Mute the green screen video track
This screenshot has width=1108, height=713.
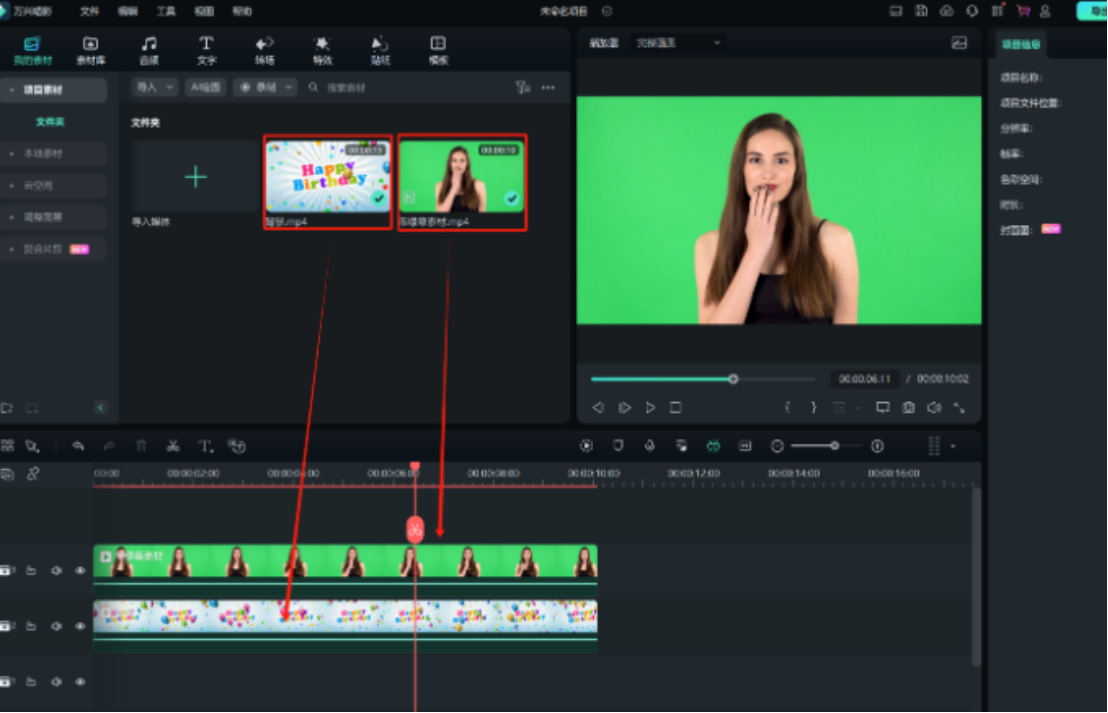pos(56,570)
